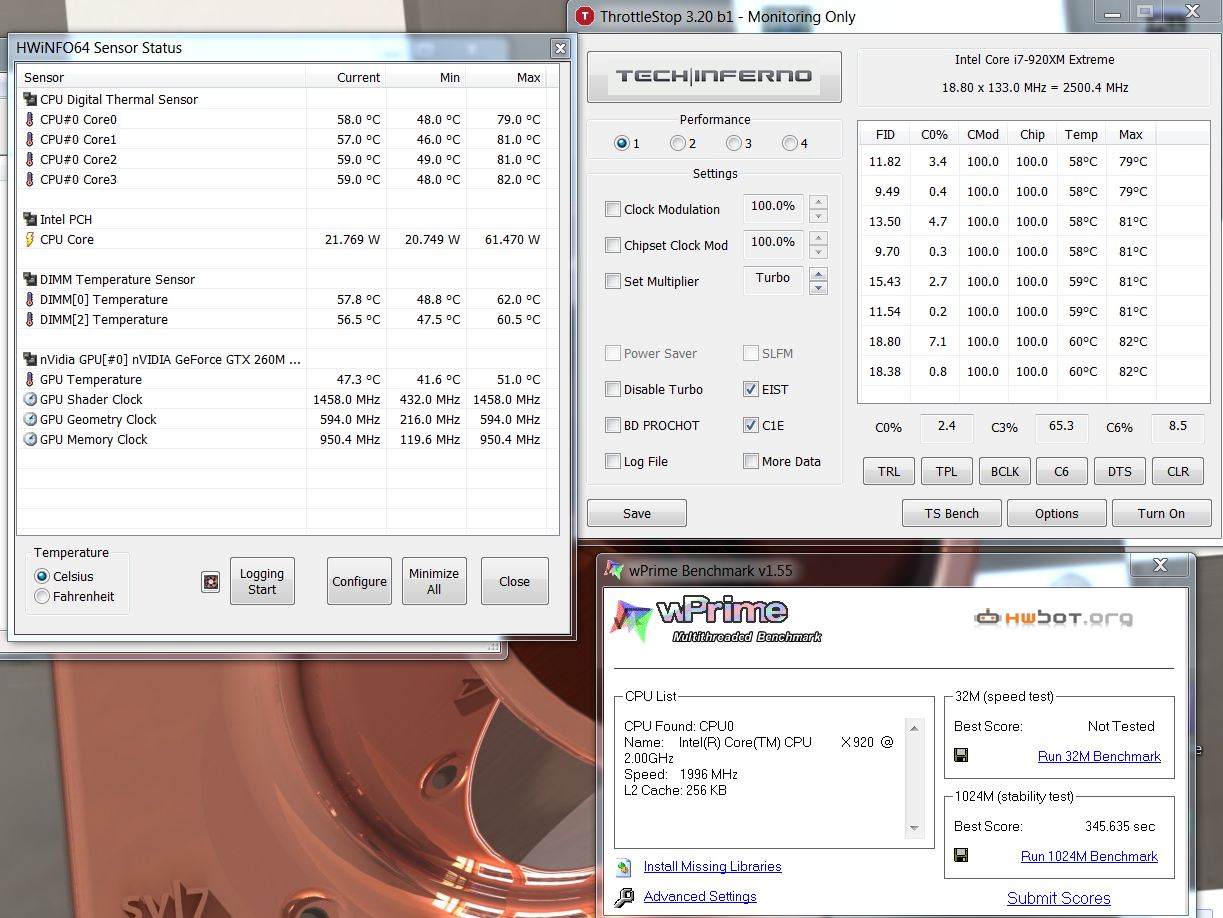The height and width of the screenshot is (918, 1223).
Task: Click the CPU Digital Thermal Sensor chip icon
Action: point(29,100)
